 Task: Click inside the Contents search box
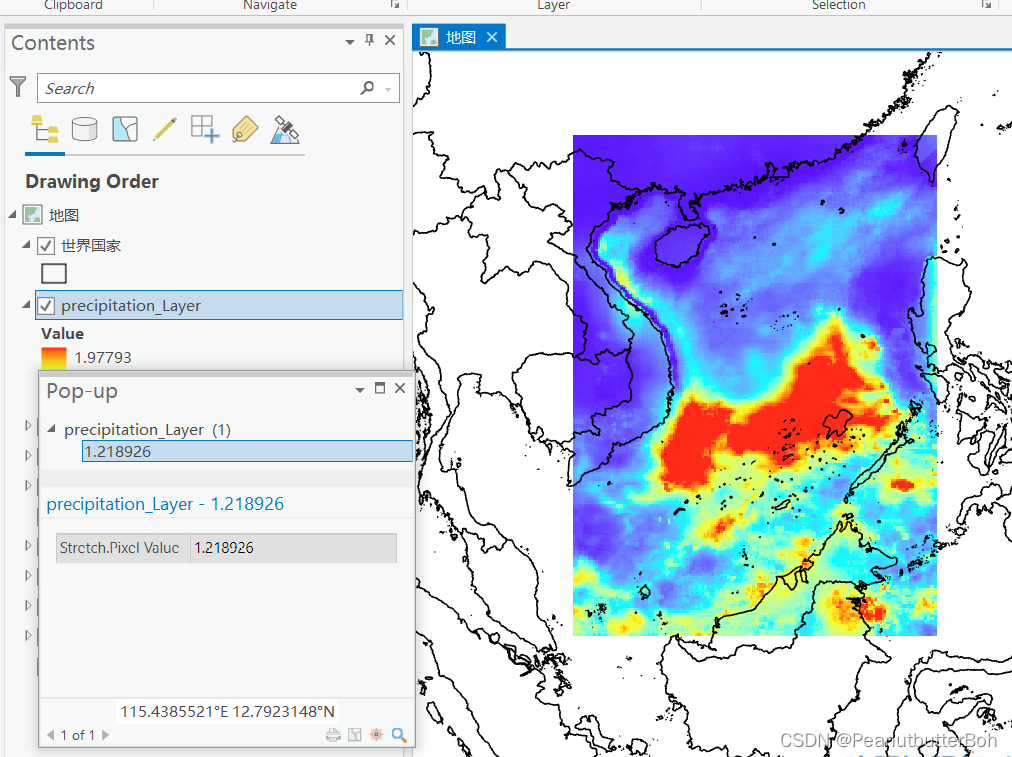(x=200, y=88)
